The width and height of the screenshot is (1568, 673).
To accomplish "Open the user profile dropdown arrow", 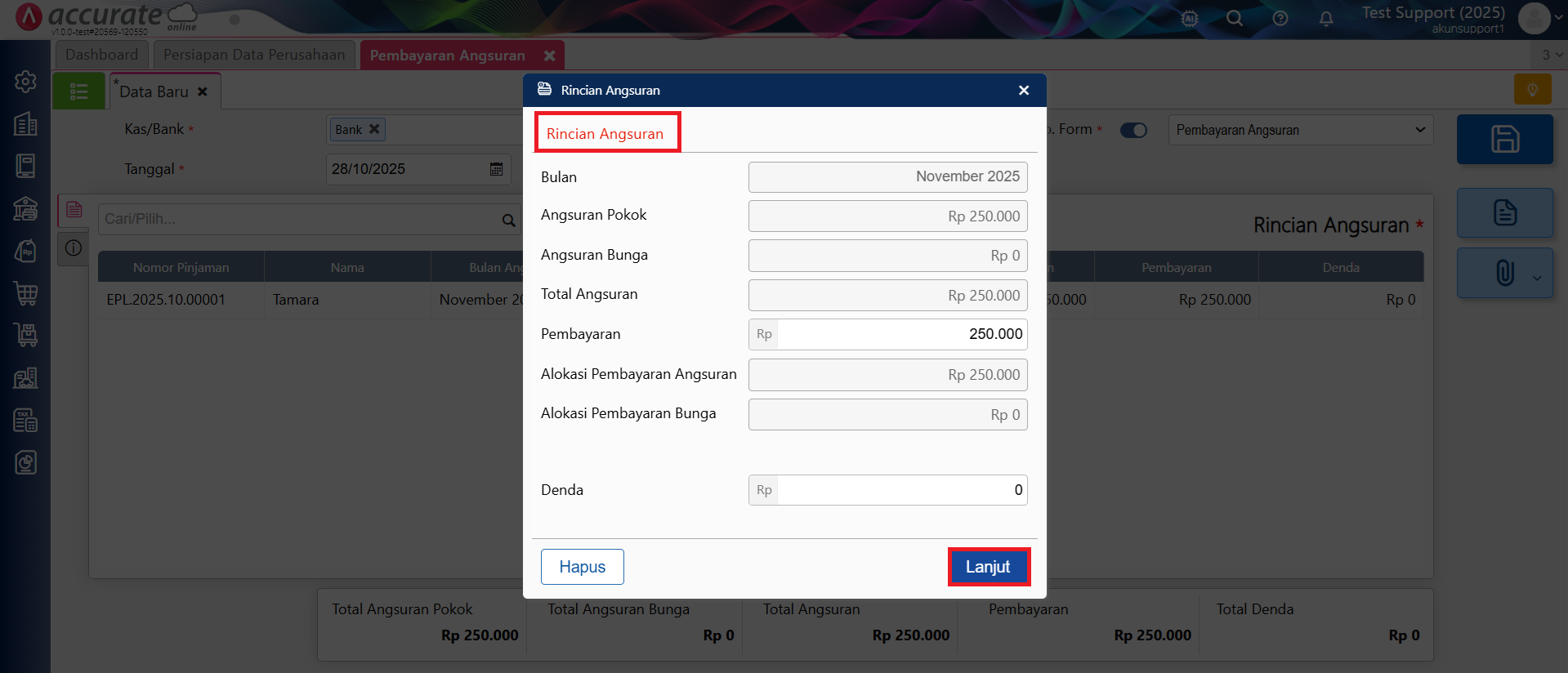I will click(x=1559, y=16).
